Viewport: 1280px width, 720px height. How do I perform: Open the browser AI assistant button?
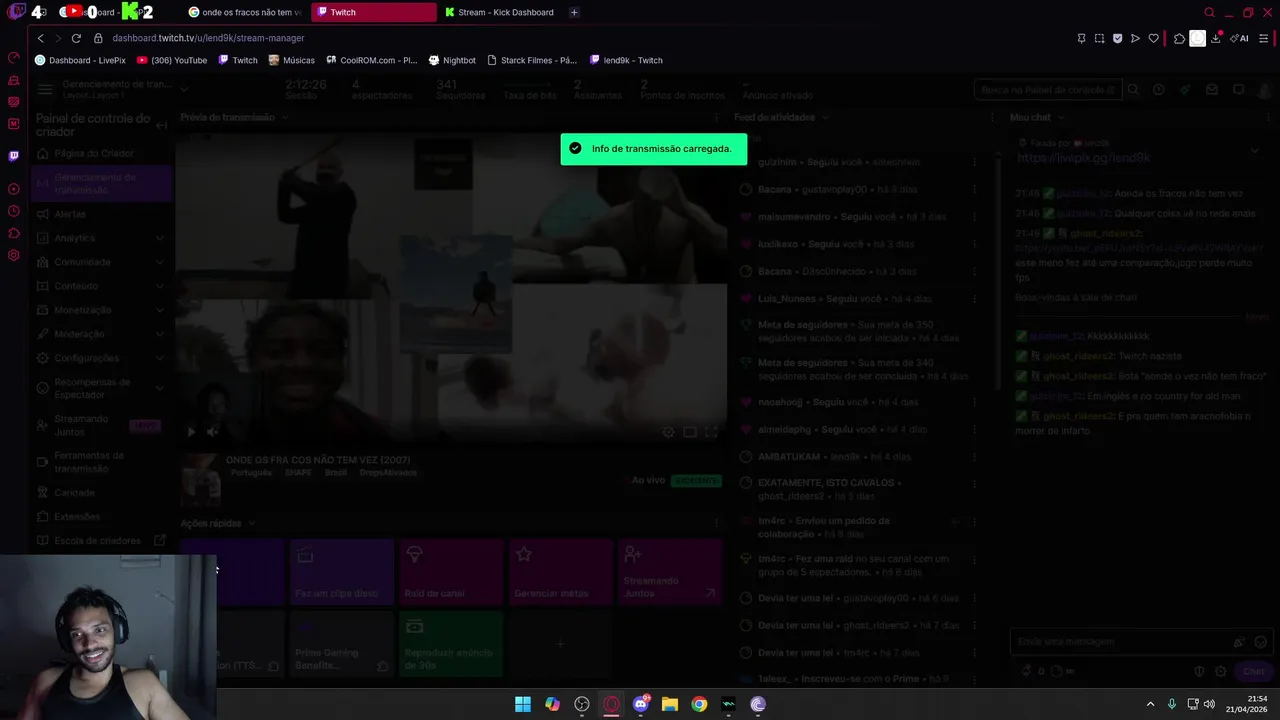click(1240, 38)
